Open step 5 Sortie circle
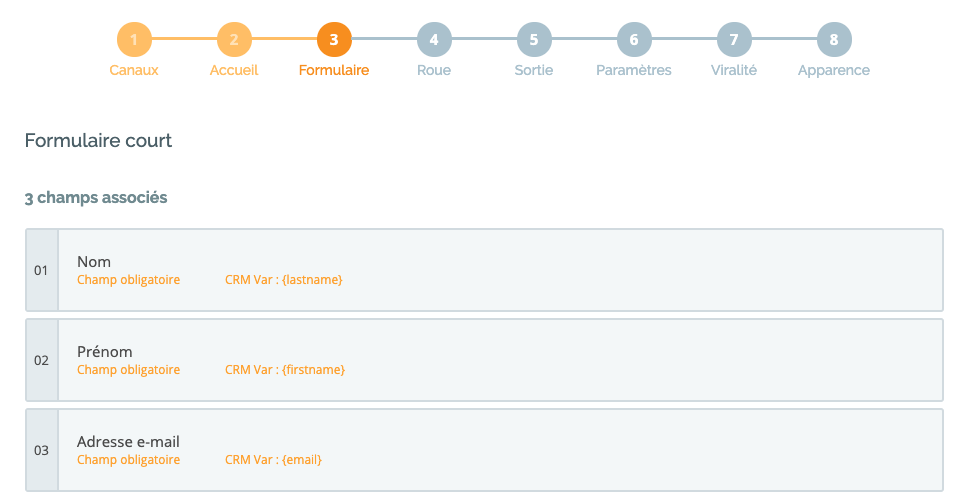 [534, 39]
